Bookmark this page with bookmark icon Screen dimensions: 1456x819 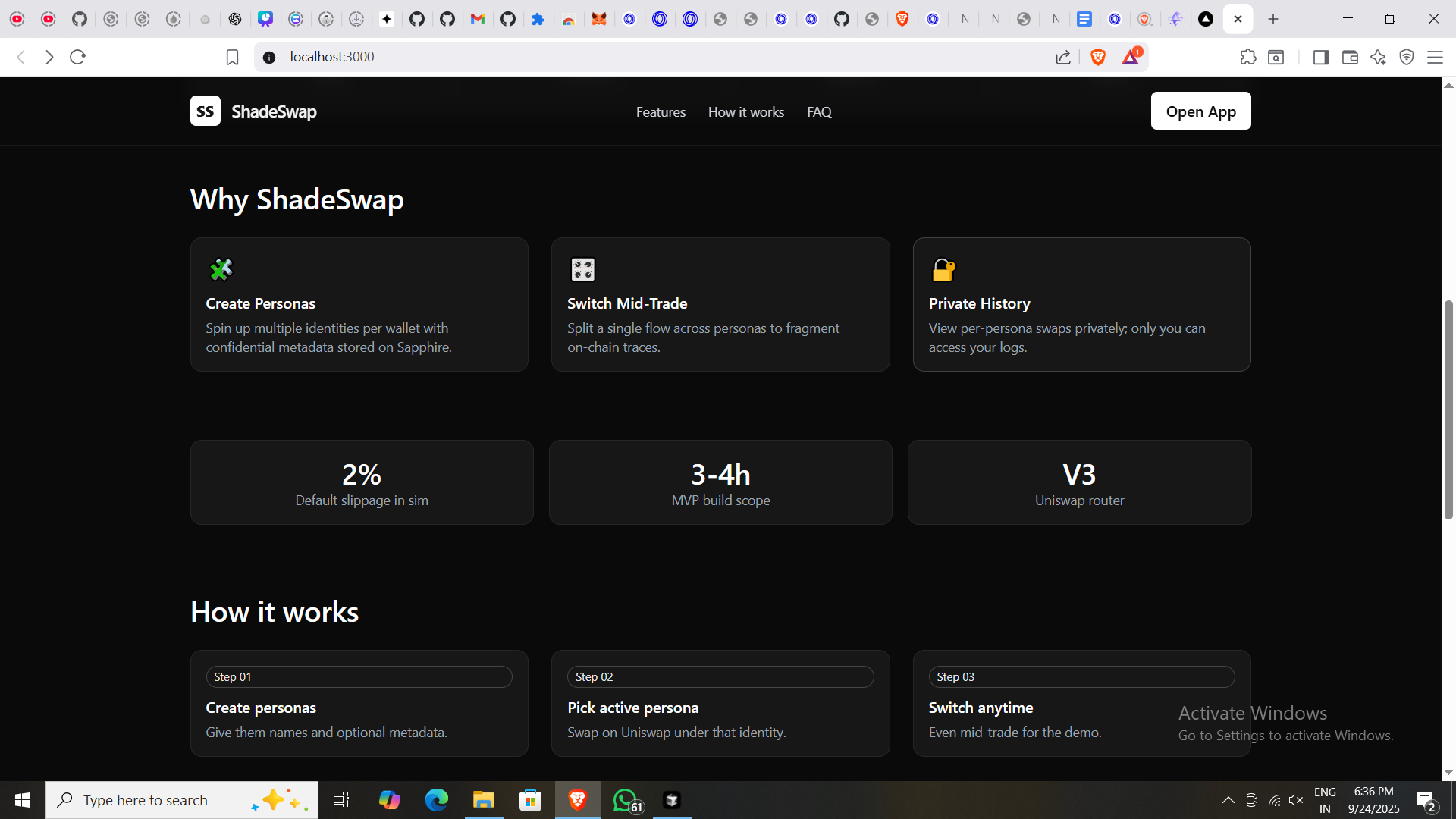(x=232, y=57)
